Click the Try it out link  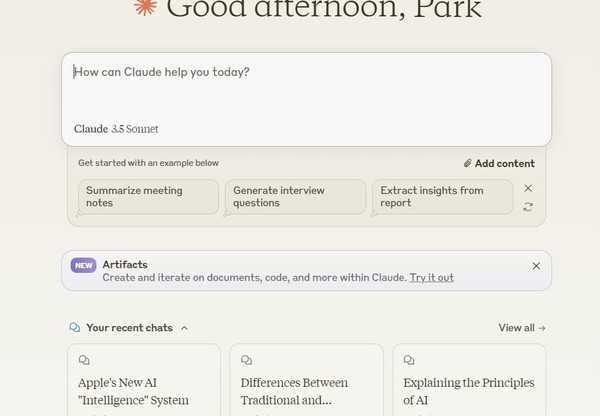[431, 277]
